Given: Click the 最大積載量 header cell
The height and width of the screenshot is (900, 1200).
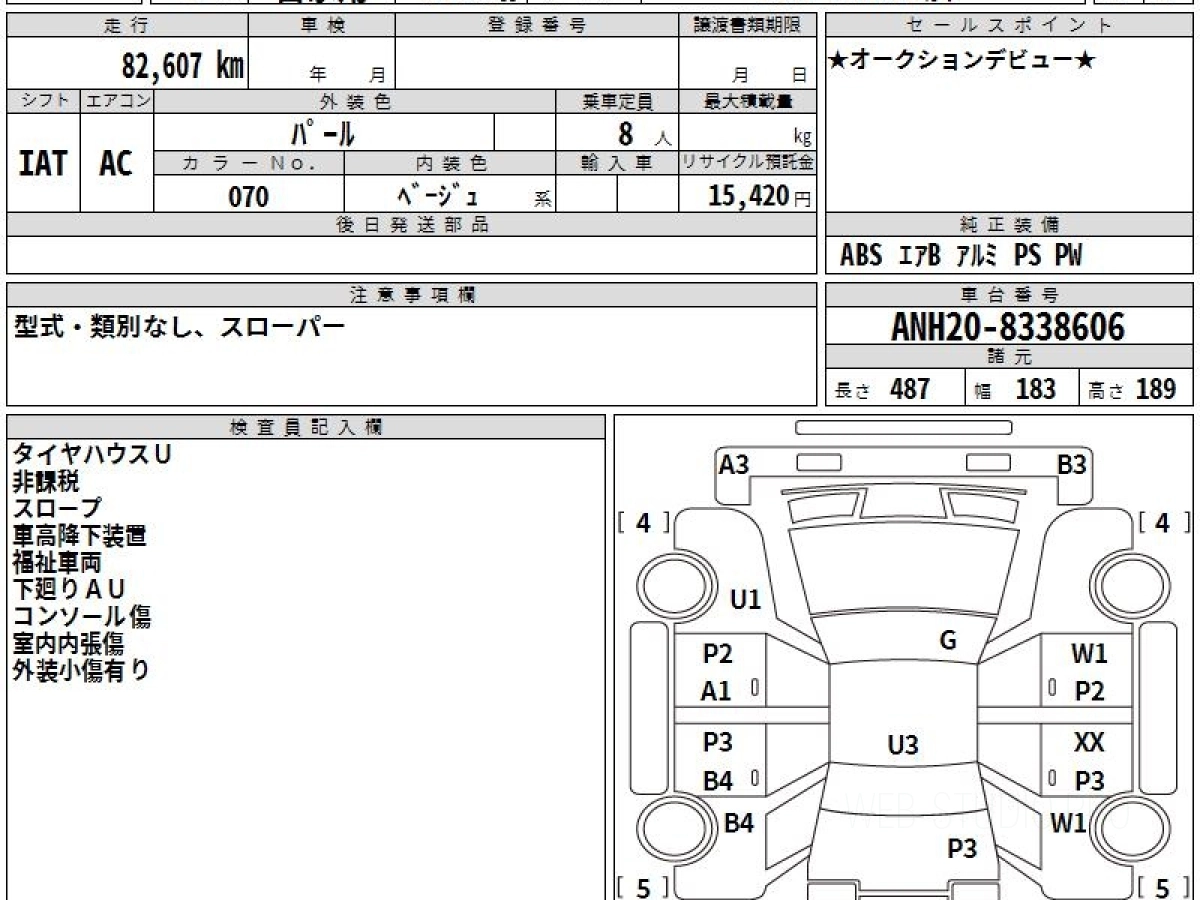Looking at the screenshot, I should click(x=748, y=101).
